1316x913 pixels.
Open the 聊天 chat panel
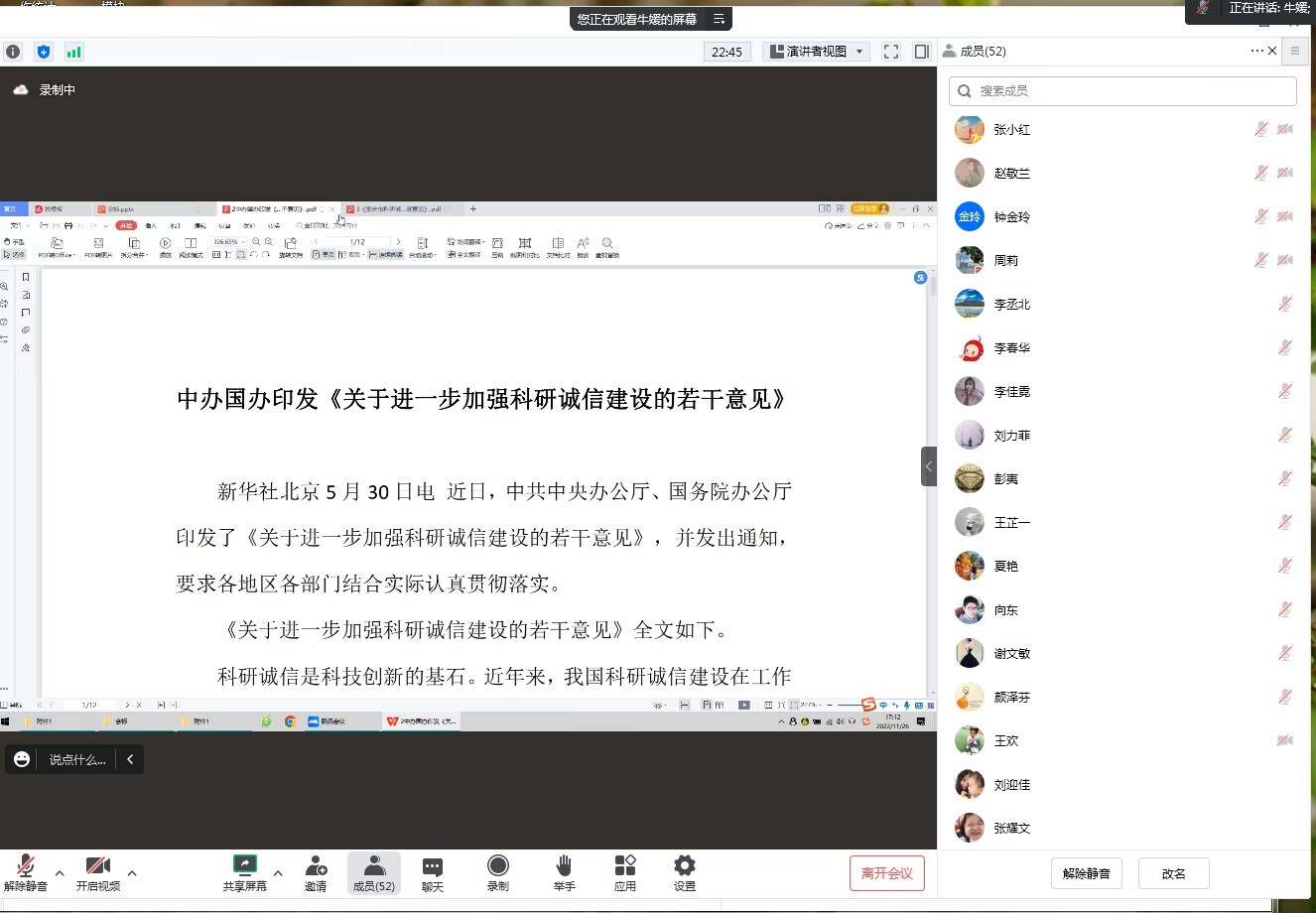[433, 873]
